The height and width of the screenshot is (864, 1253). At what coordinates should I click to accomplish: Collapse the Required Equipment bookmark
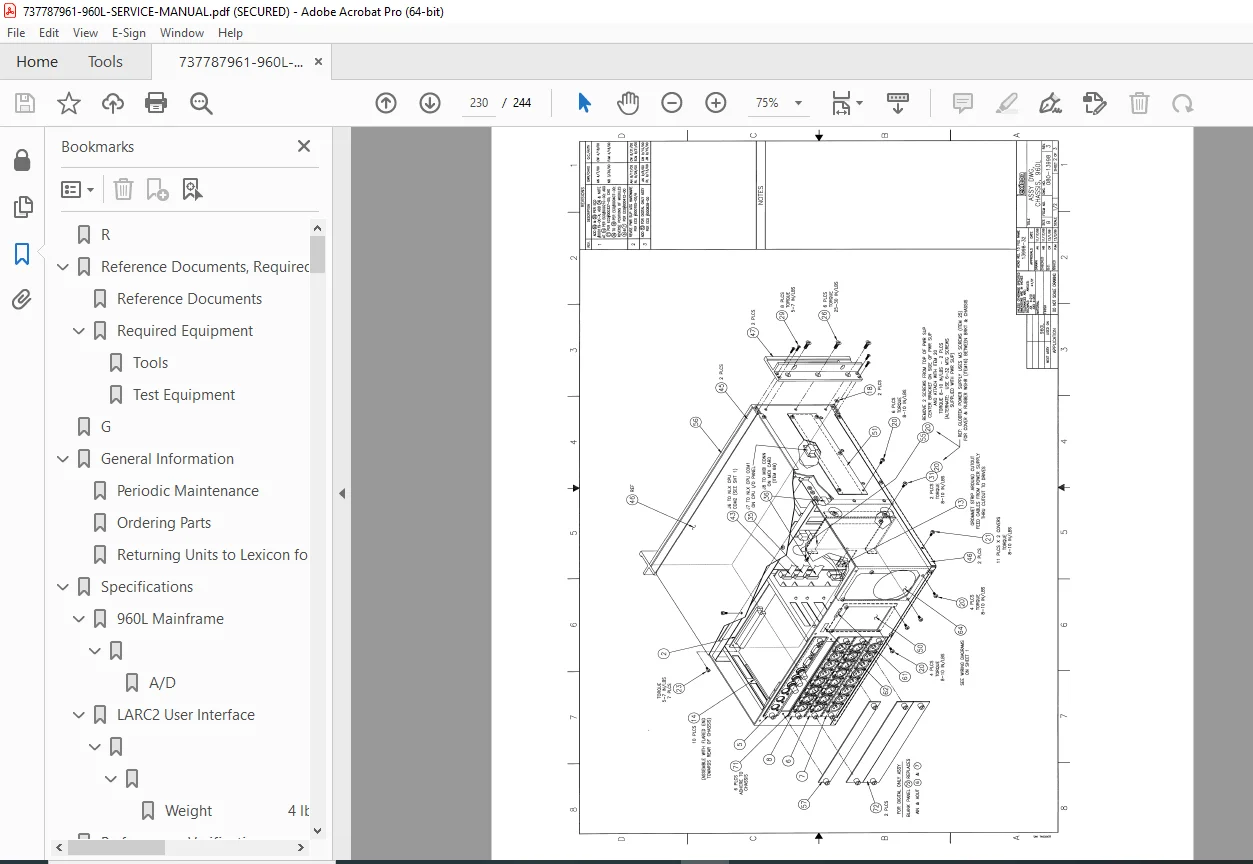click(79, 331)
